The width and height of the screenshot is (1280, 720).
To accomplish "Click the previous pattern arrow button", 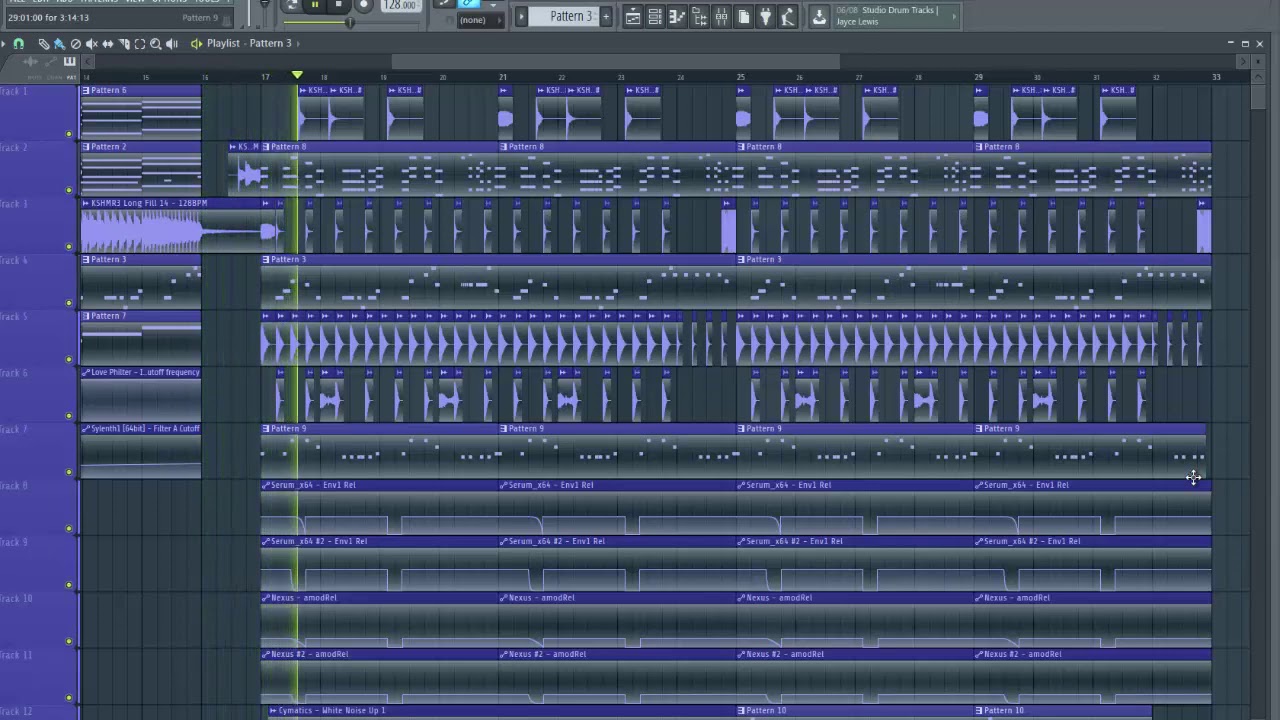I will [521, 16].
